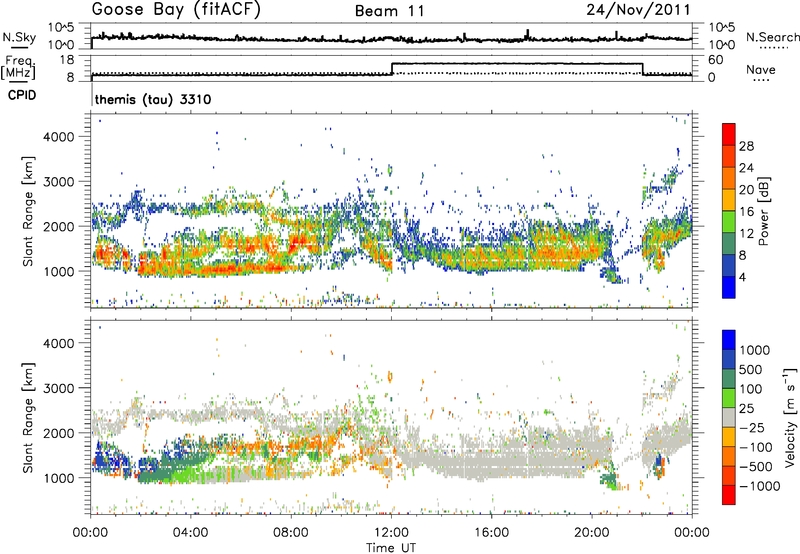Select the "20:00" time tick label
The width and height of the screenshot is (800, 554).
pyautogui.click(x=591, y=533)
